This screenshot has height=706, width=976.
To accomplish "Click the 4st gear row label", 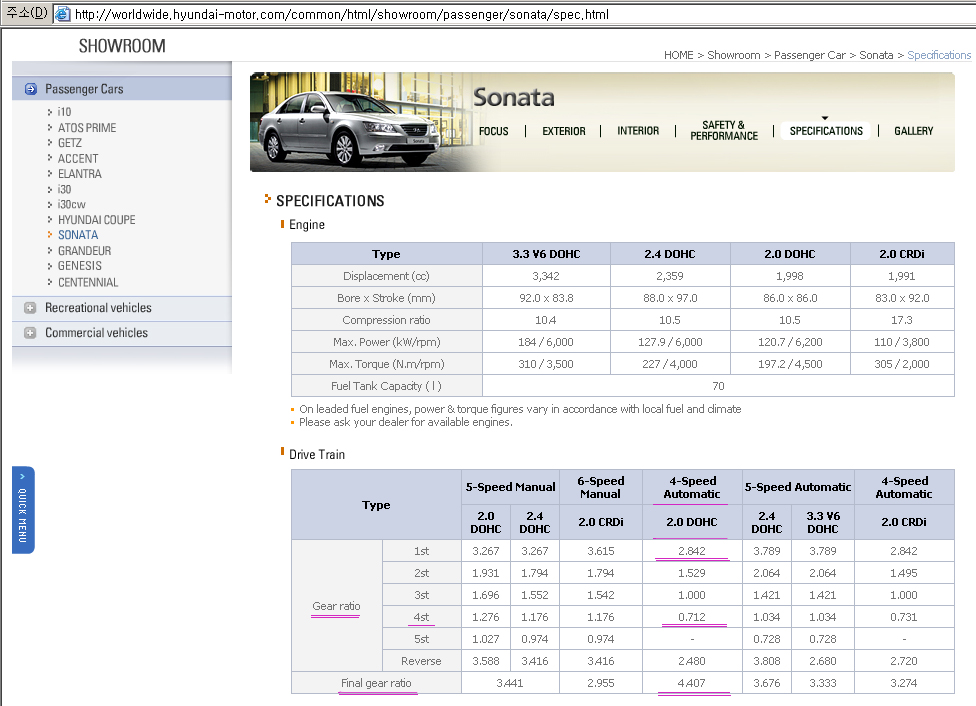I will [421, 617].
